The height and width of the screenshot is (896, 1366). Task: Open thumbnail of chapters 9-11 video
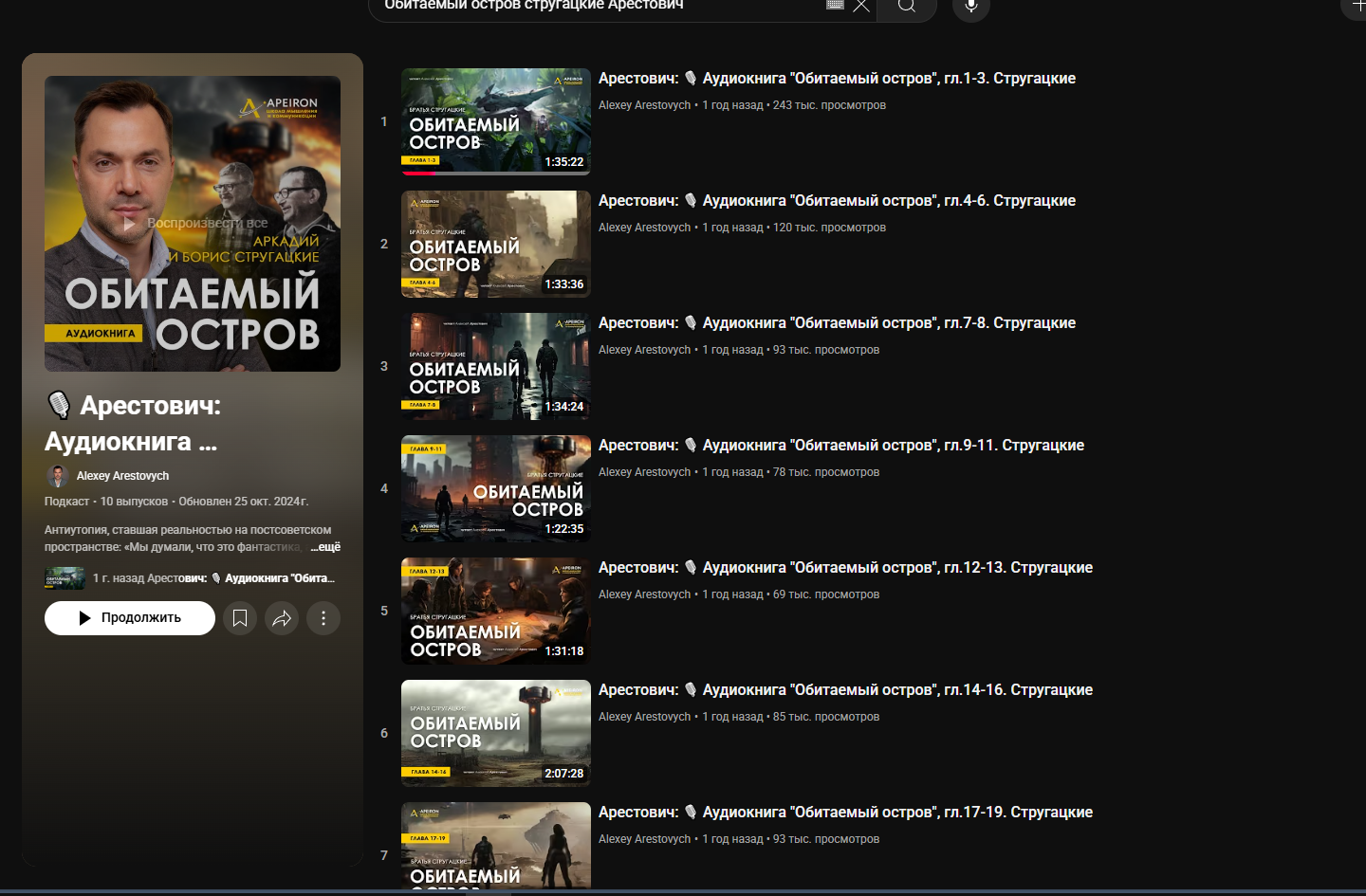tap(495, 488)
